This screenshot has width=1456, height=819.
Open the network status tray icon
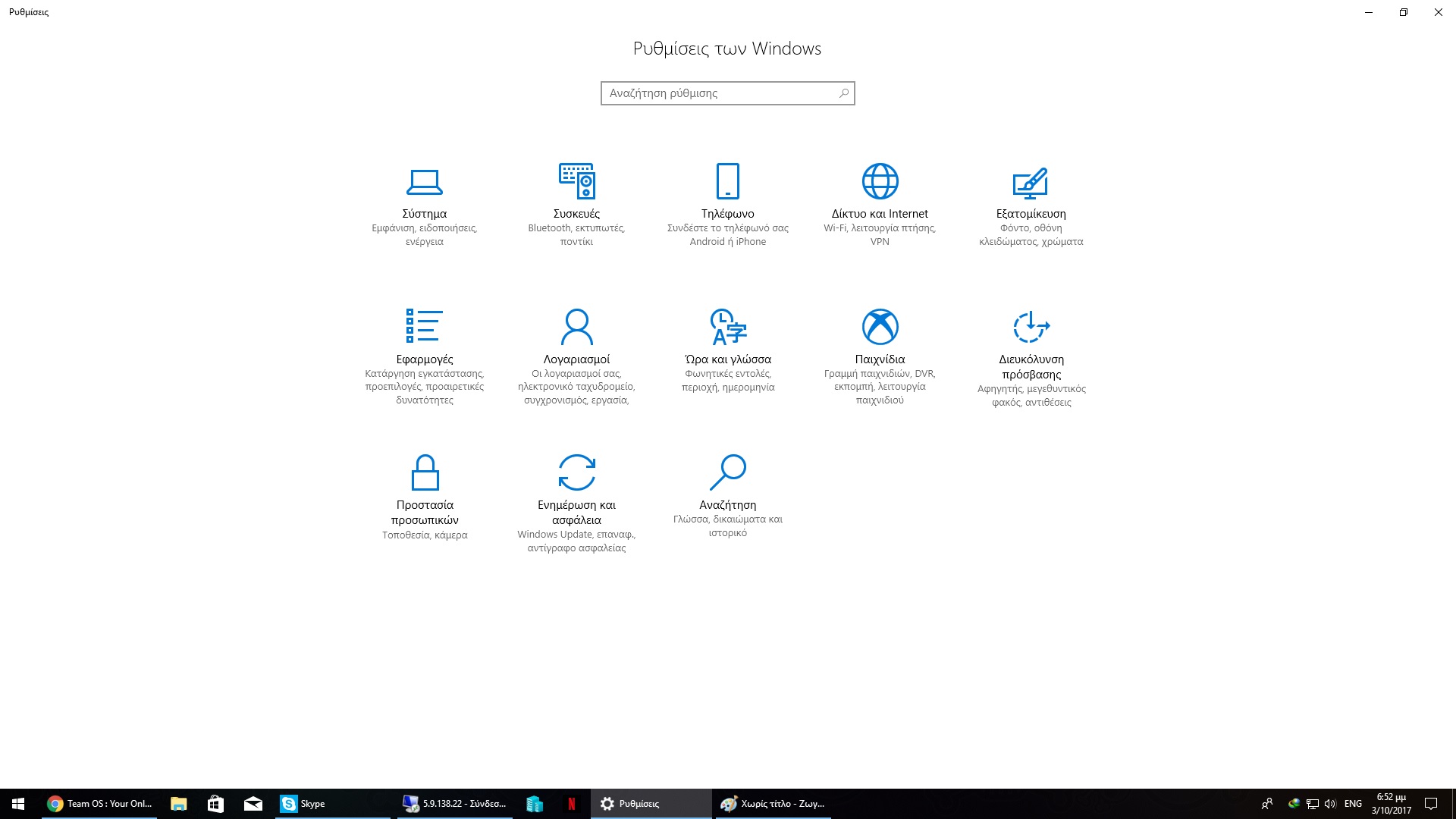[x=1312, y=804]
